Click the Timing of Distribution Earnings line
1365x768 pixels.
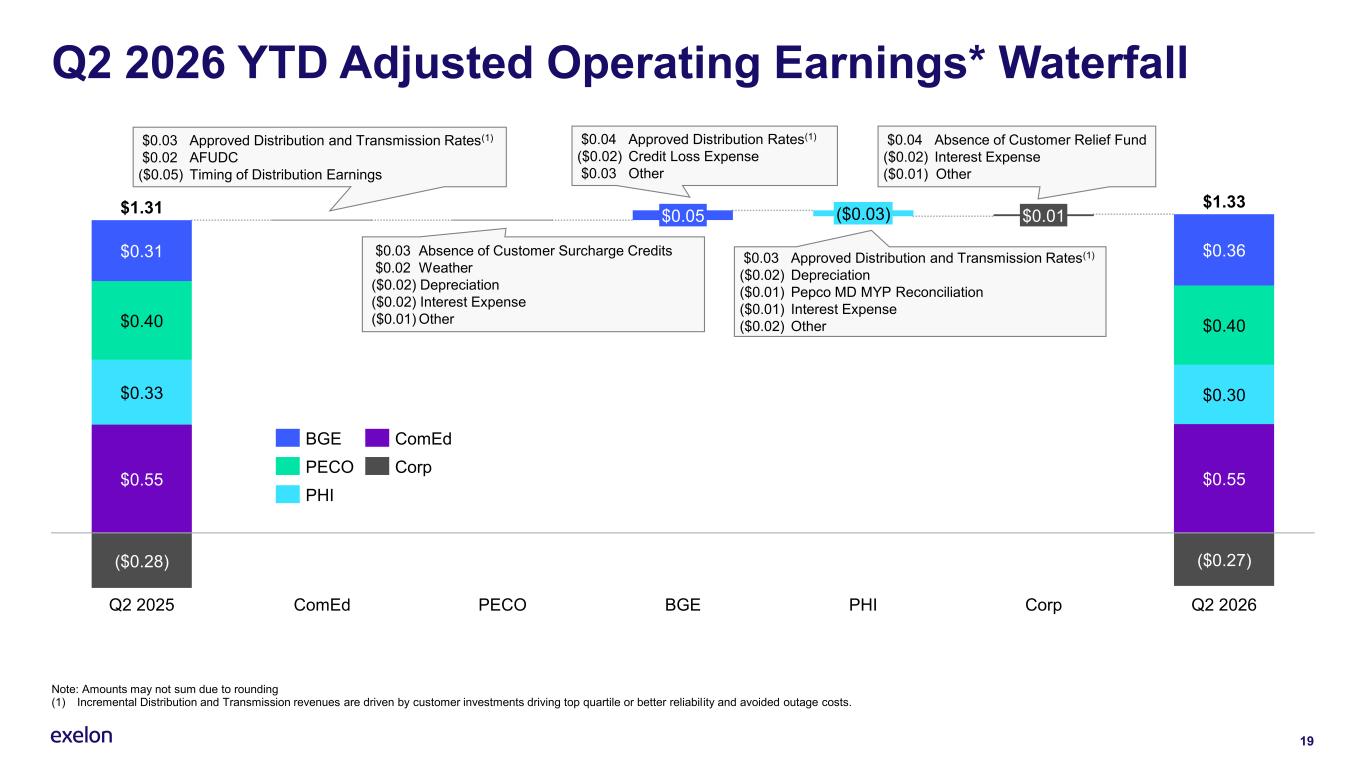(260, 175)
